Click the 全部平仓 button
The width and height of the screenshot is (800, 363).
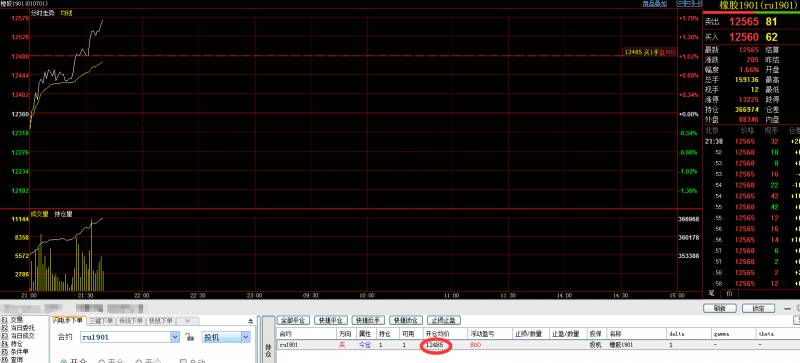pos(293,320)
